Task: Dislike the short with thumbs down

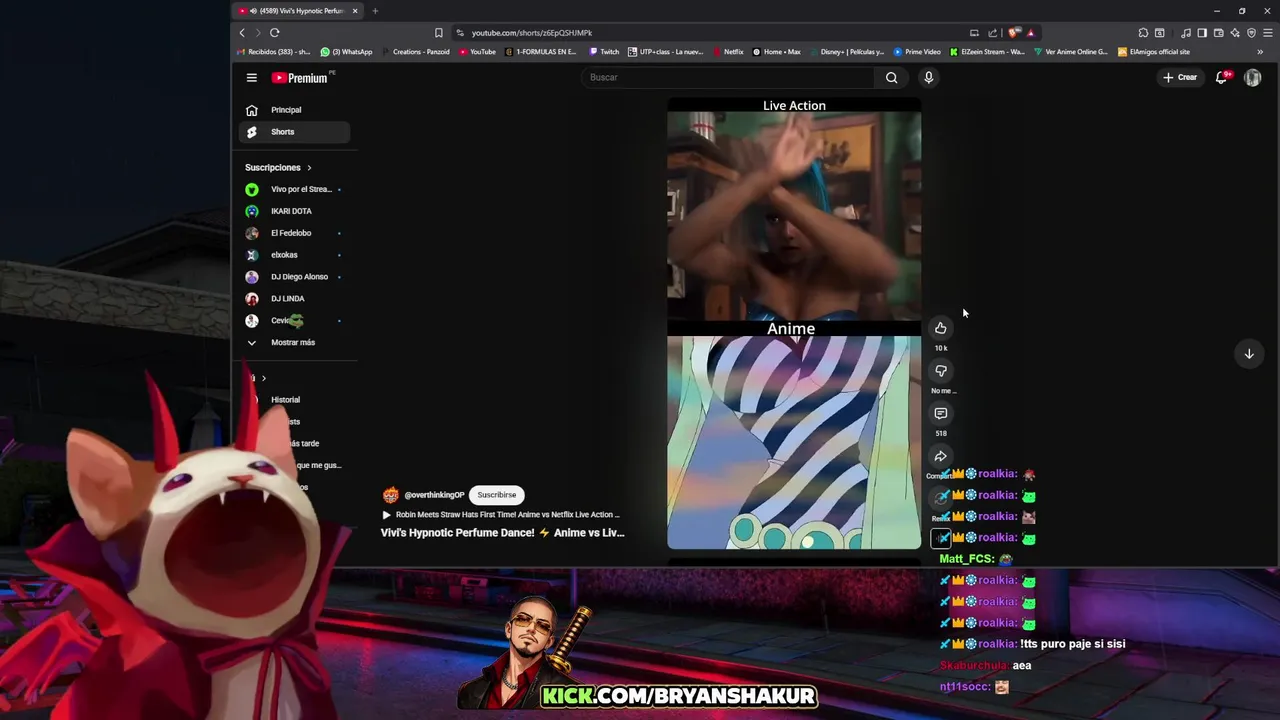Action: [x=941, y=371]
